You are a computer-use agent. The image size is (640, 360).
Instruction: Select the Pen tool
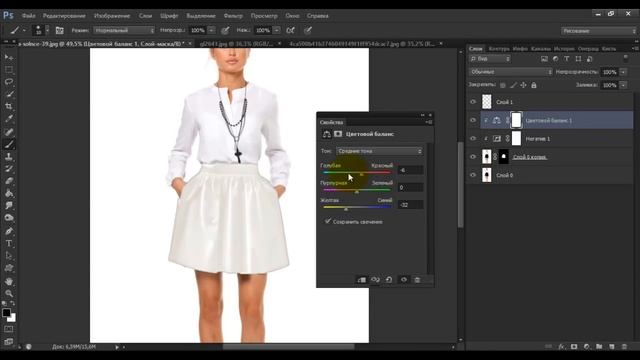coord(9,231)
